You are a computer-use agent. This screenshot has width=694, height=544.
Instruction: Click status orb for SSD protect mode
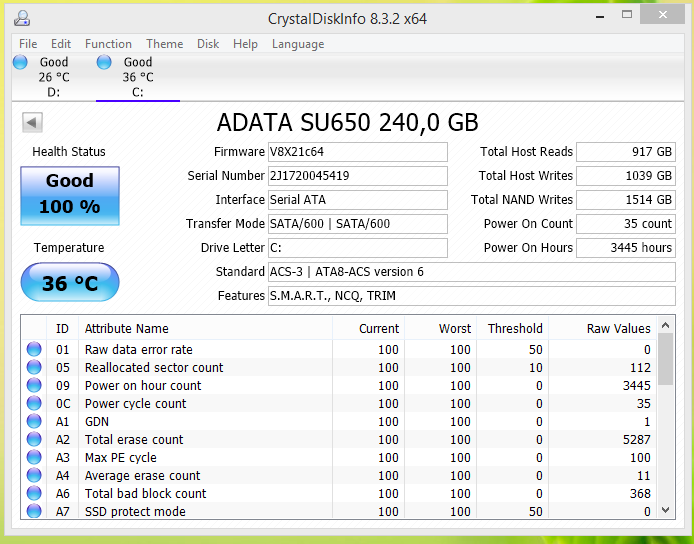(34, 511)
